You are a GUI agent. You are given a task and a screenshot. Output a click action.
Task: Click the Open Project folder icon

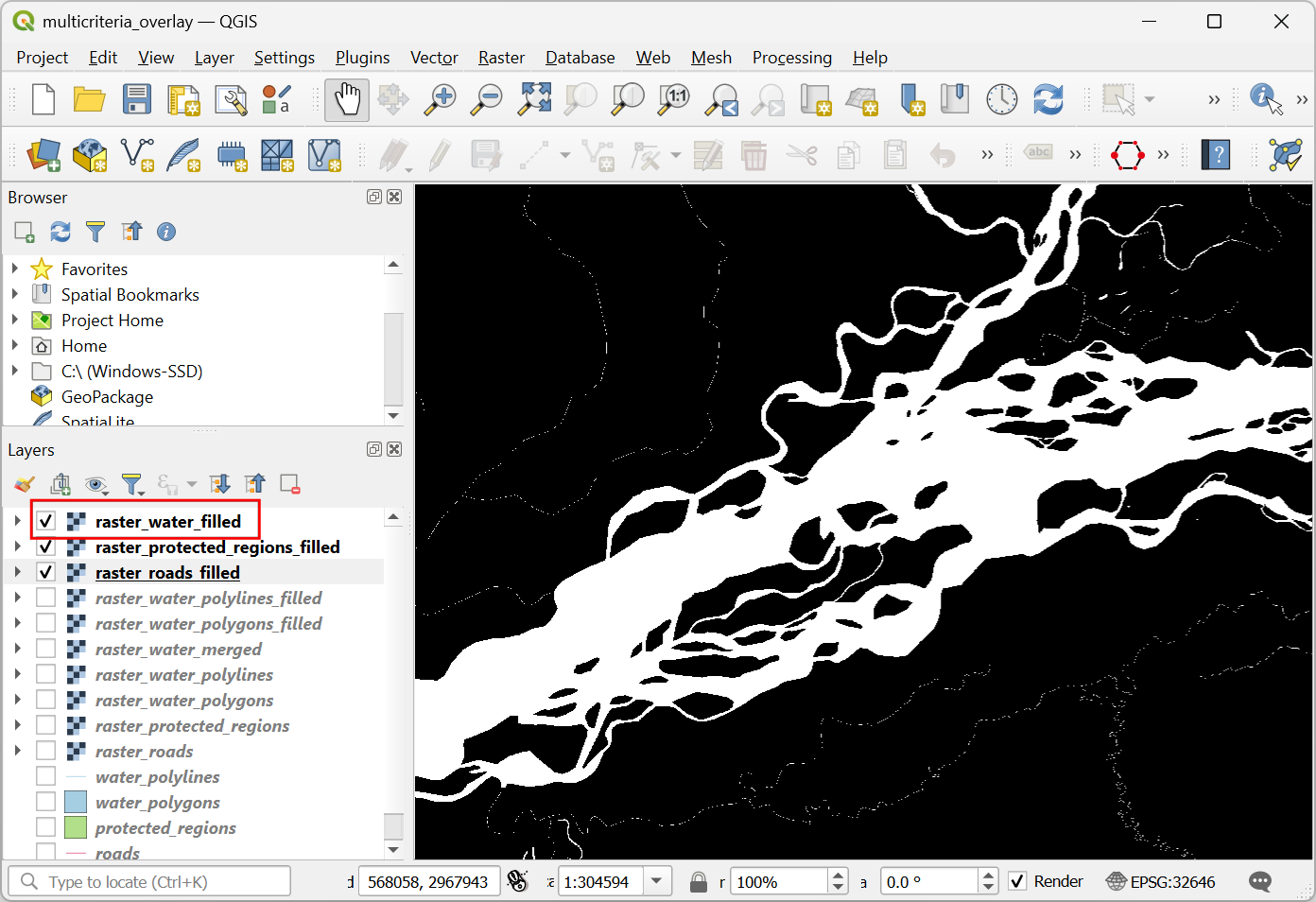pos(90,99)
